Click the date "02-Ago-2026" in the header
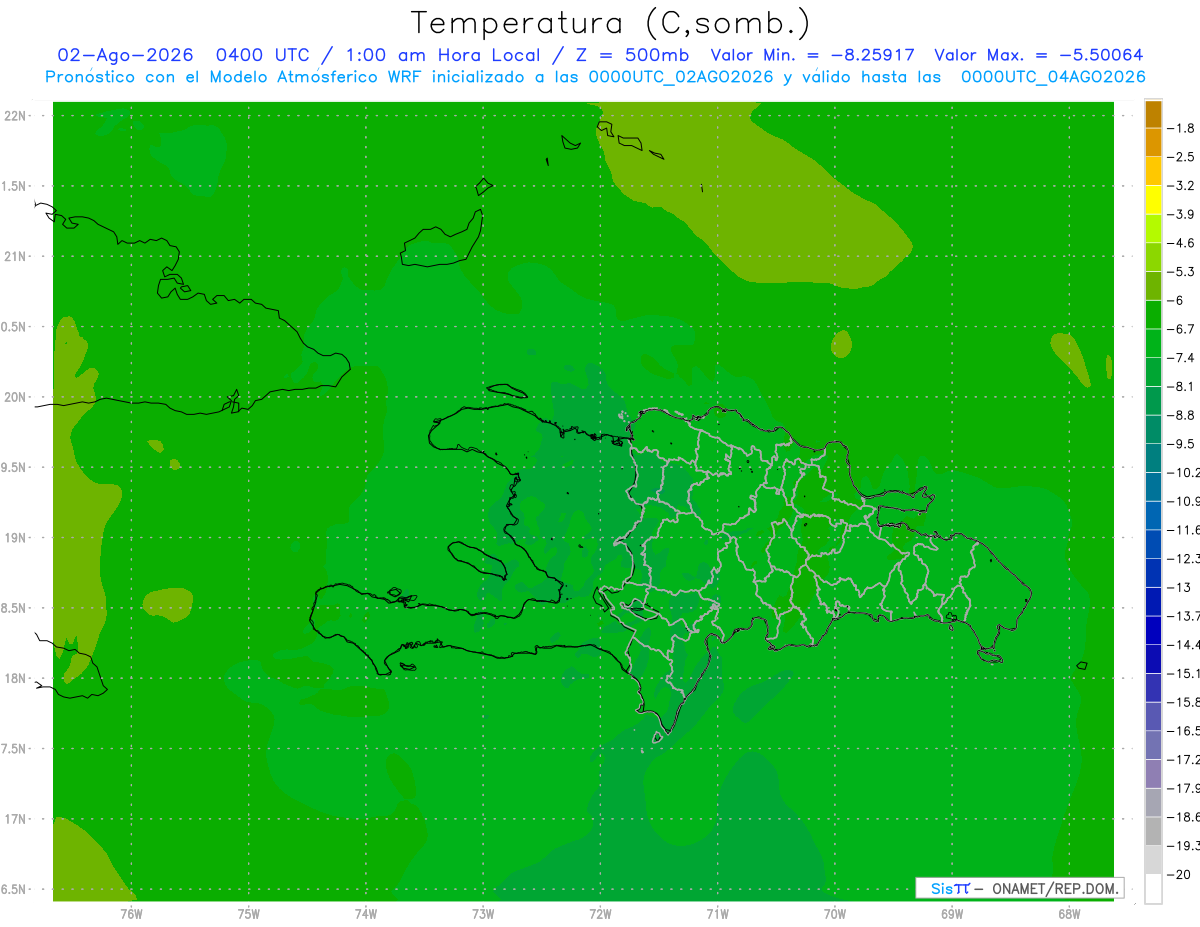This screenshot has width=1200, height=927. [x=125, y=55]
